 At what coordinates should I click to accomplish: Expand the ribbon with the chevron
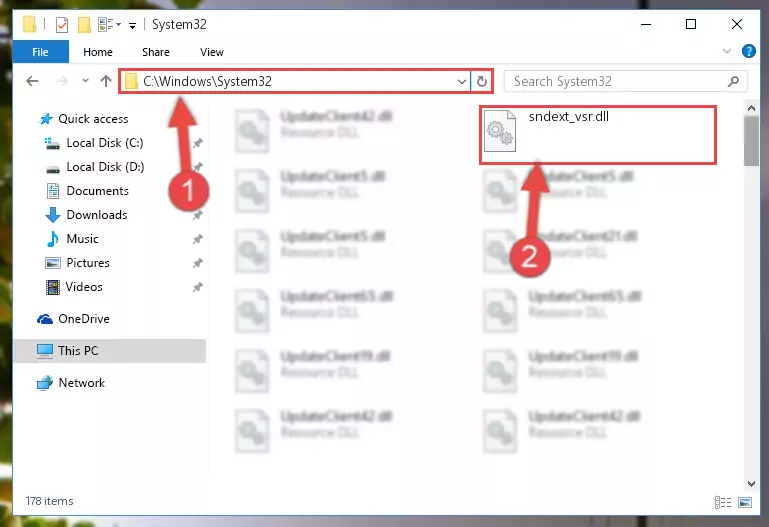[727, 51]
